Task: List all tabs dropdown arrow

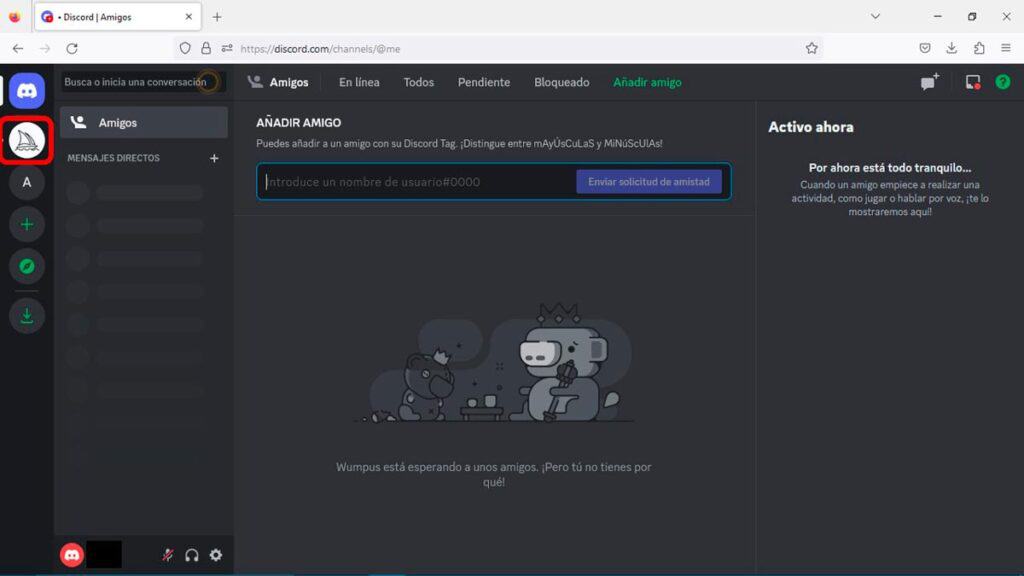Action: (875, 16)
